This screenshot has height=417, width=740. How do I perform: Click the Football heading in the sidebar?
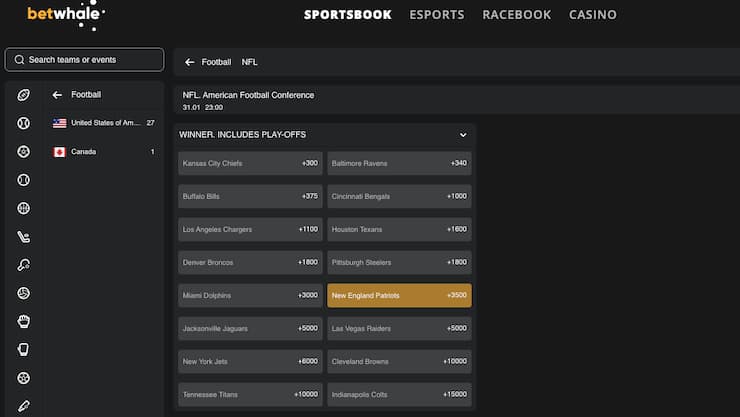pos(86,94)
